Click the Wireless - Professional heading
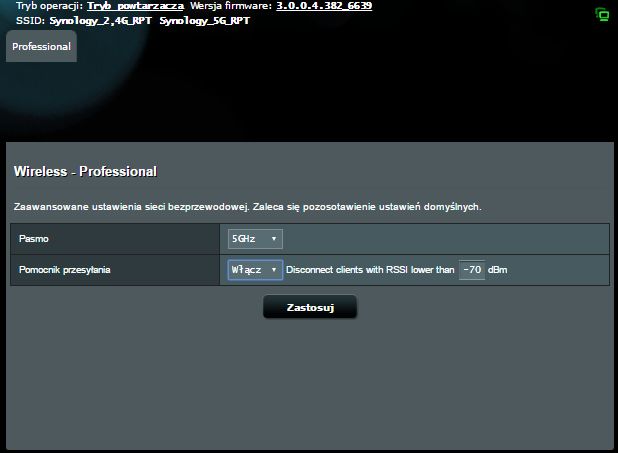Viewport: 618px width, 453px height. click(85, 172)
